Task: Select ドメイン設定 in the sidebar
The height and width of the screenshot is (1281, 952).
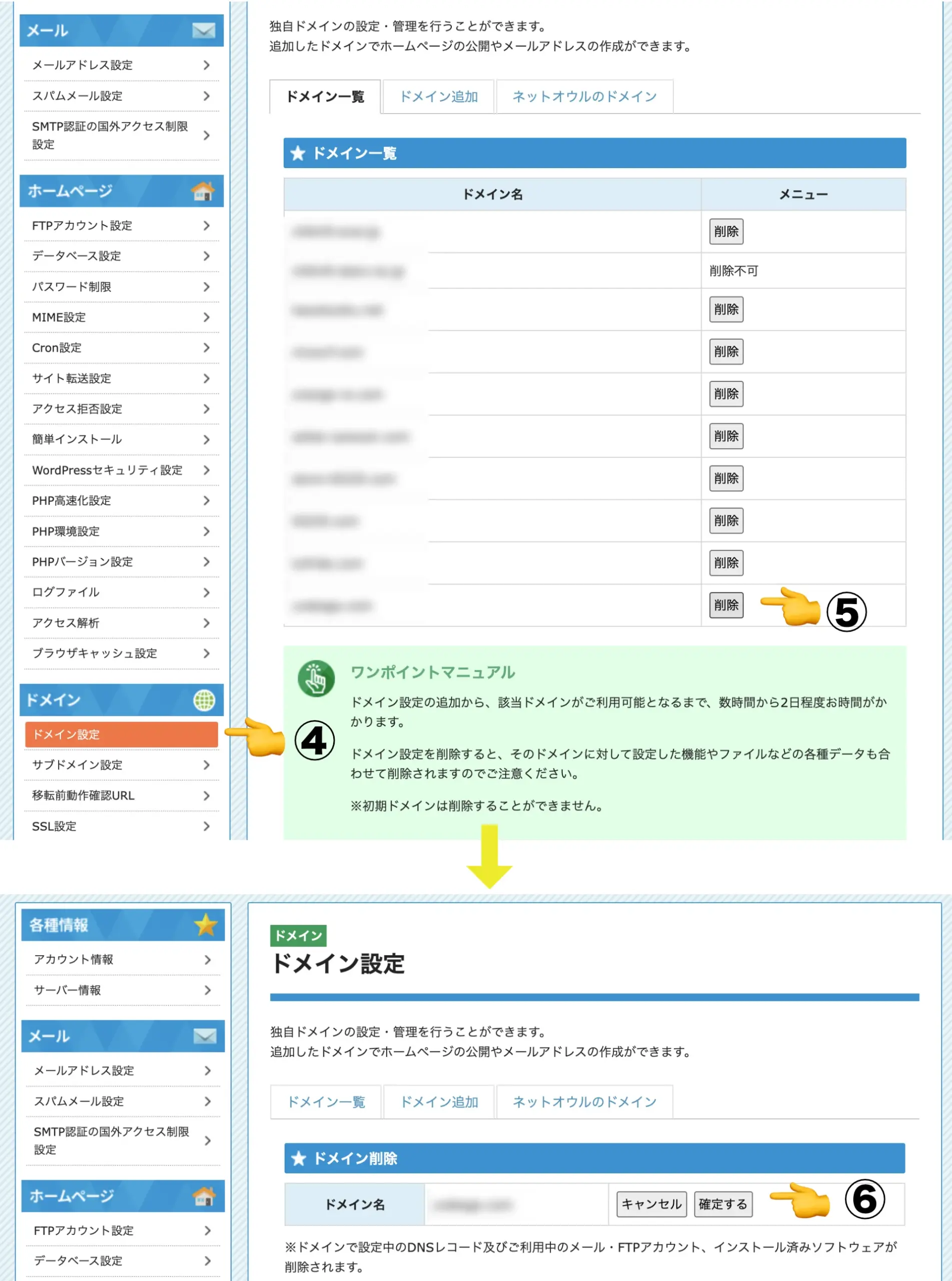Action: [x=121, y=734]
